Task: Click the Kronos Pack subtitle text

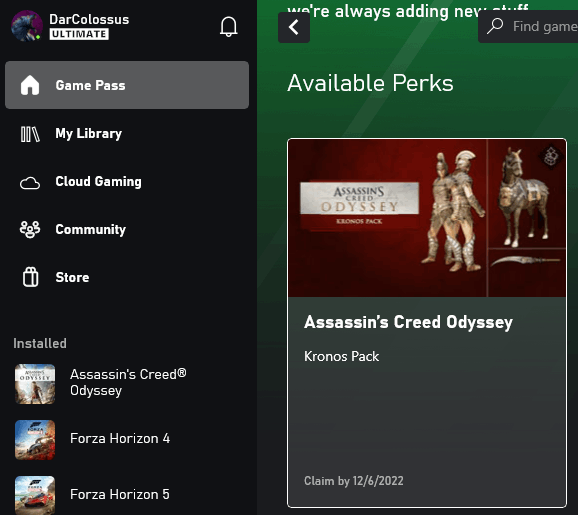Action: (x=341, y=356)
